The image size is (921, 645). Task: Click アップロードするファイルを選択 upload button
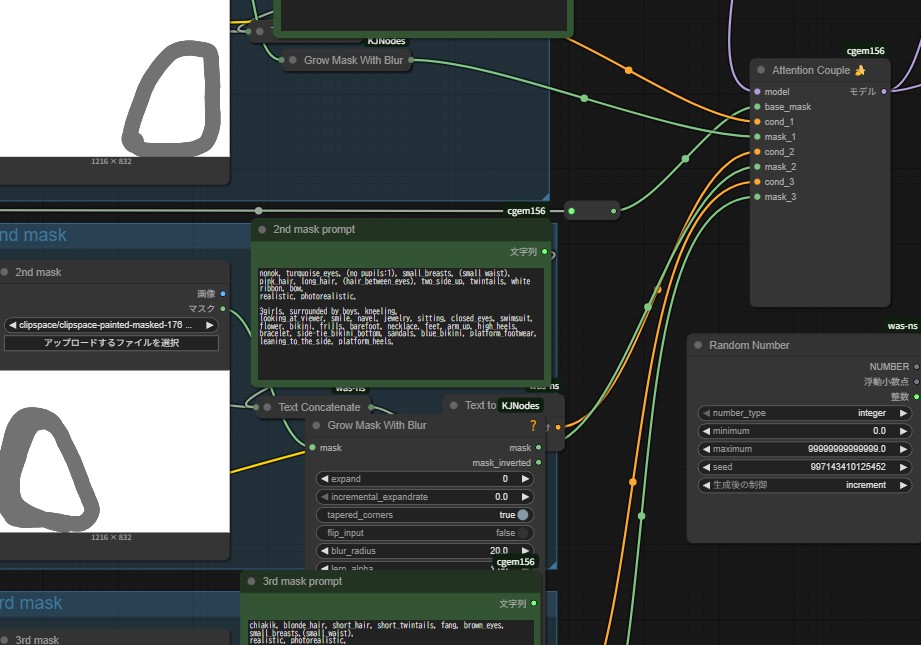111,343
